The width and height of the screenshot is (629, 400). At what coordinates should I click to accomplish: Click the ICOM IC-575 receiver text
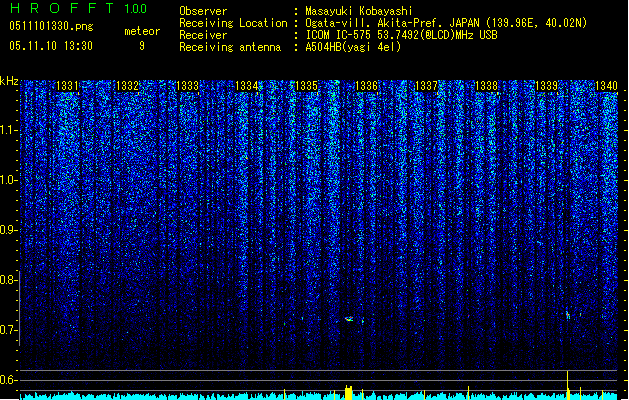pyautogui.click(x=401, y=35)
